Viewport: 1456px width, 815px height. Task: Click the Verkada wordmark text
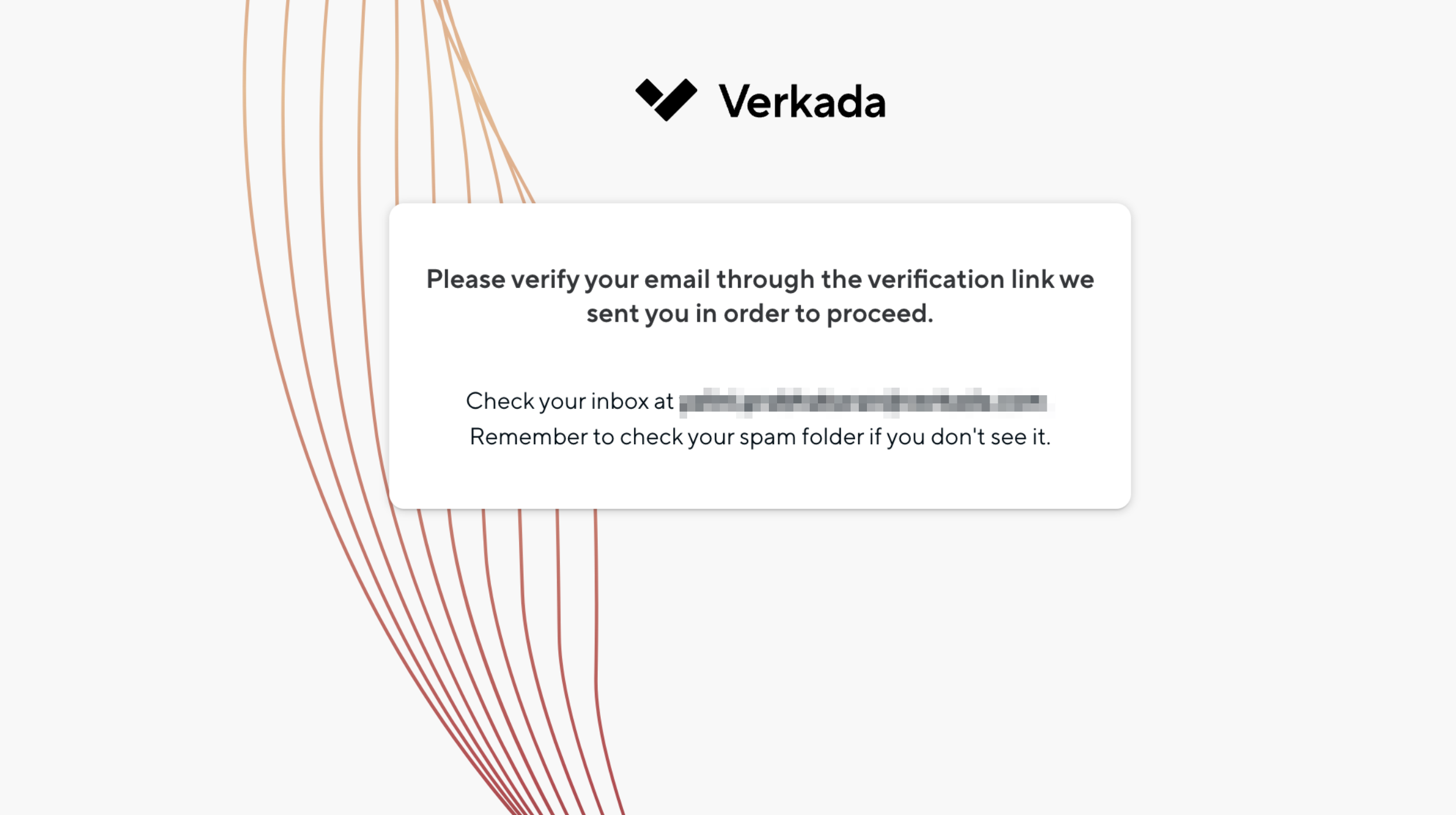(802, 102)
